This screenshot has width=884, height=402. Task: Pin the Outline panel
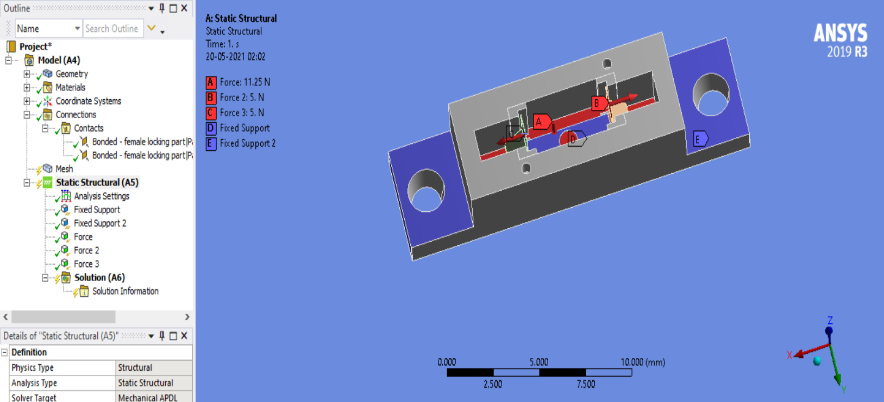click(x=162, y=8)
